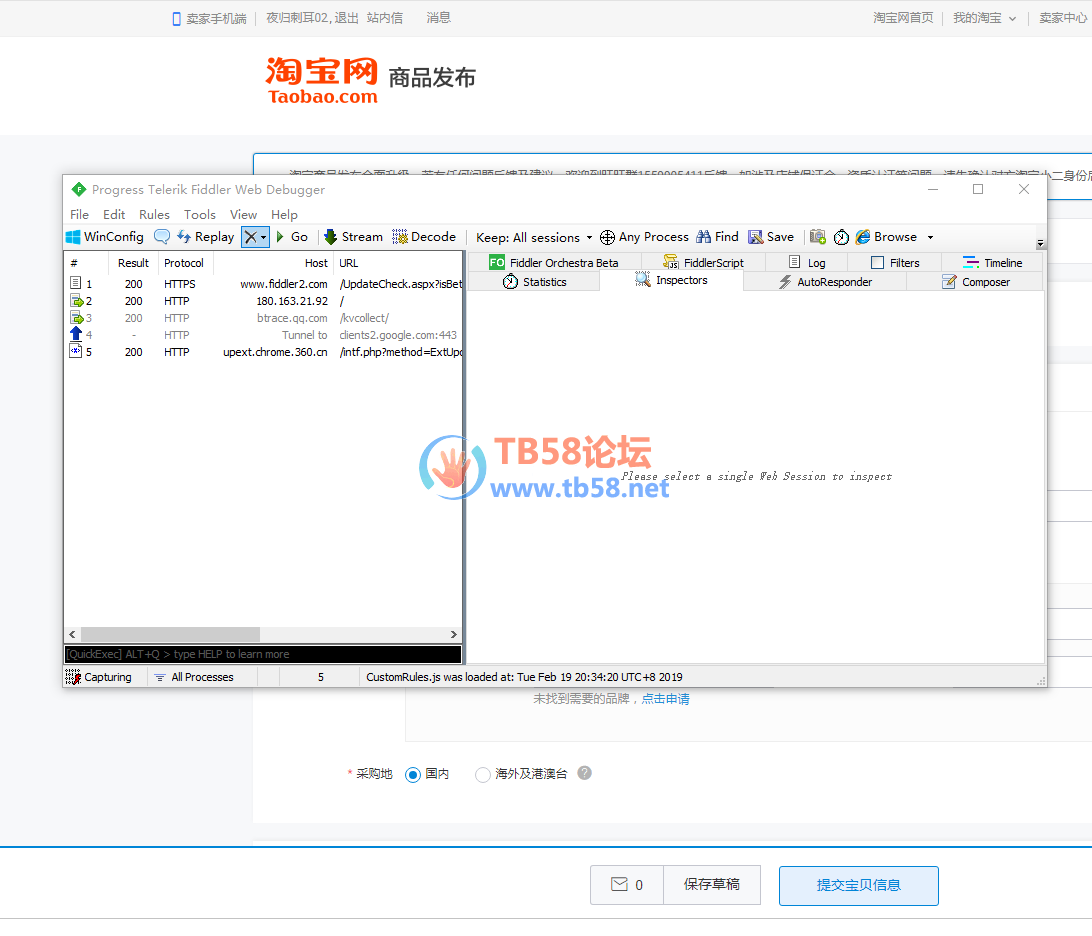This screenshot has height=936, width=1092.
Task: Open the Composer tab
Action: click(x=975, y=282)
